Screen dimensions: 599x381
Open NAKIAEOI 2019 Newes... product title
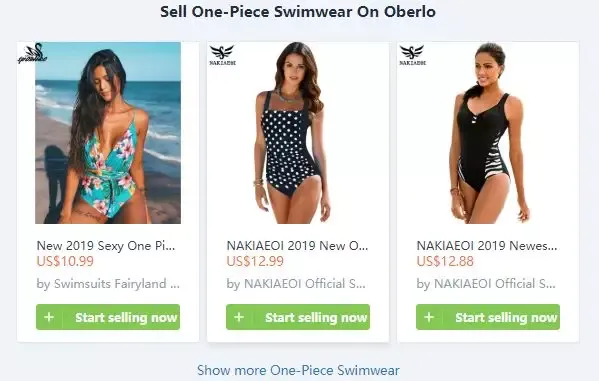(487, 246)
